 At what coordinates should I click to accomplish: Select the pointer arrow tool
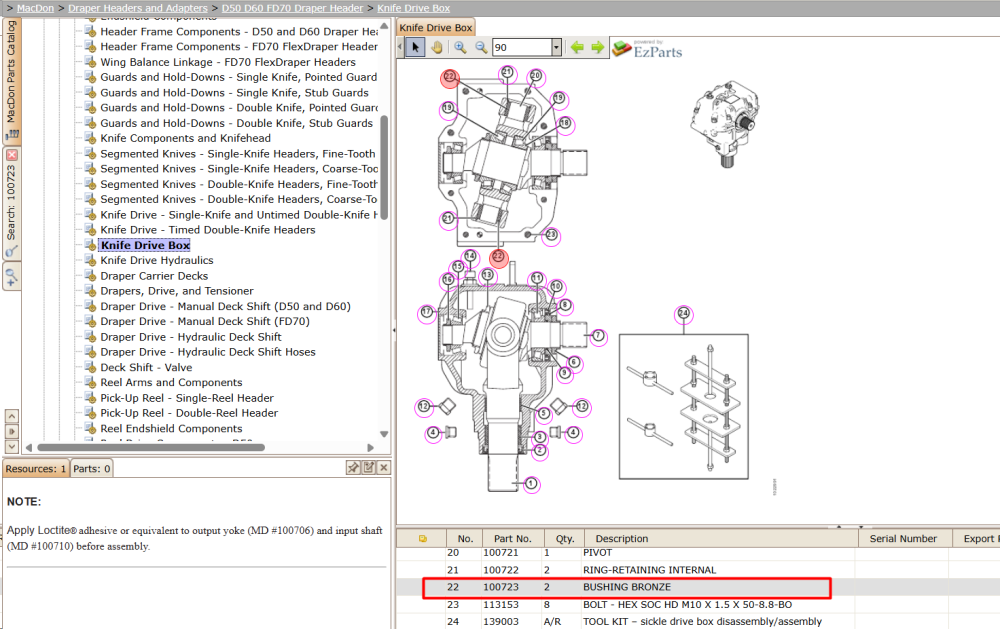pyautogui.click(x=415, y=47)
